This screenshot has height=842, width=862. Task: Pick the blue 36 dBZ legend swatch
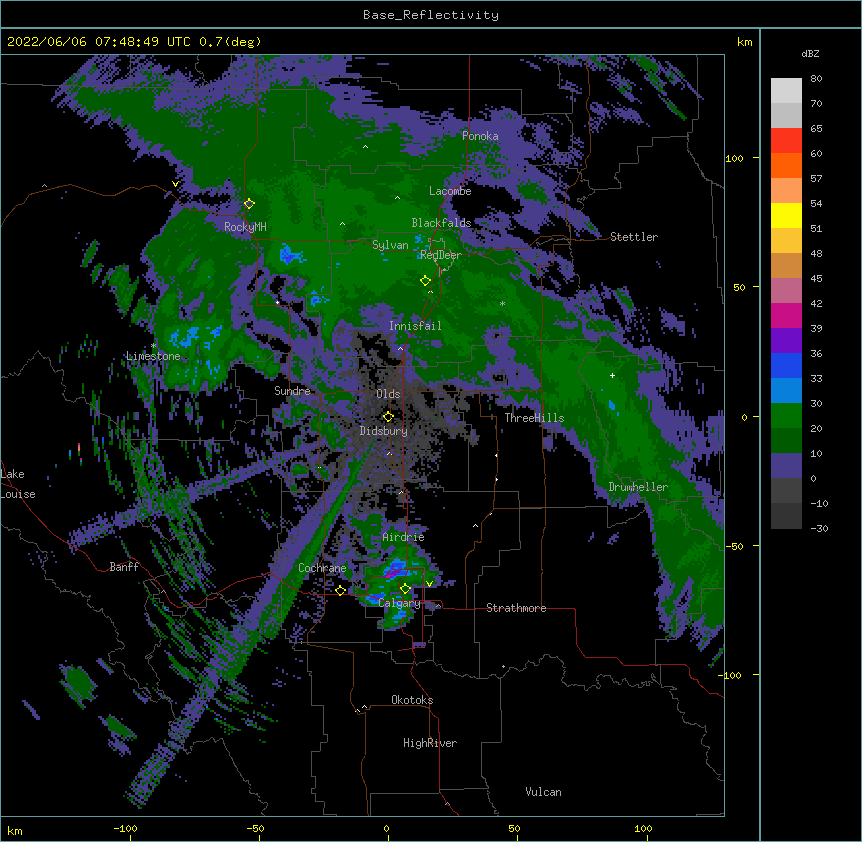[x=786, y=365]
